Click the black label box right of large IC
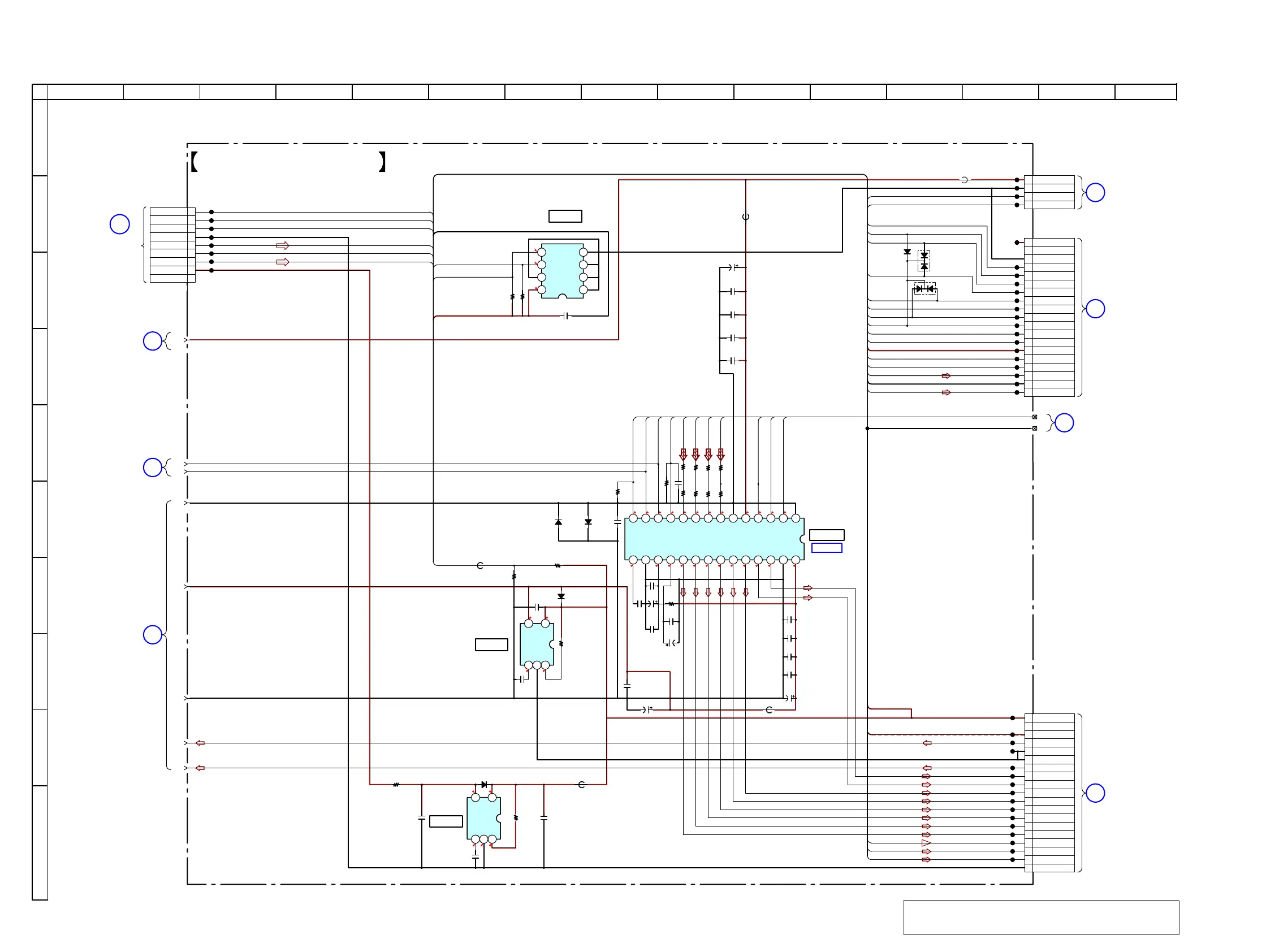This screenshot has width=1266, height=952. tap(827, 535)
